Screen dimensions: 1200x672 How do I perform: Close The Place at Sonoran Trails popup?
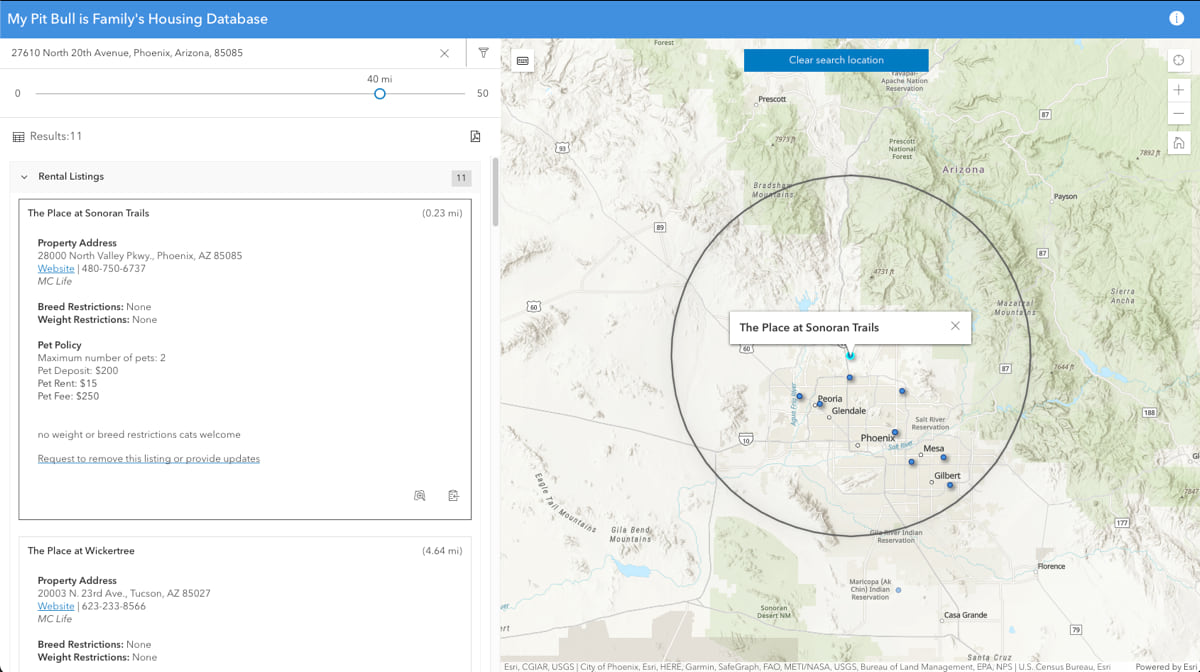[x=955, y=326]
